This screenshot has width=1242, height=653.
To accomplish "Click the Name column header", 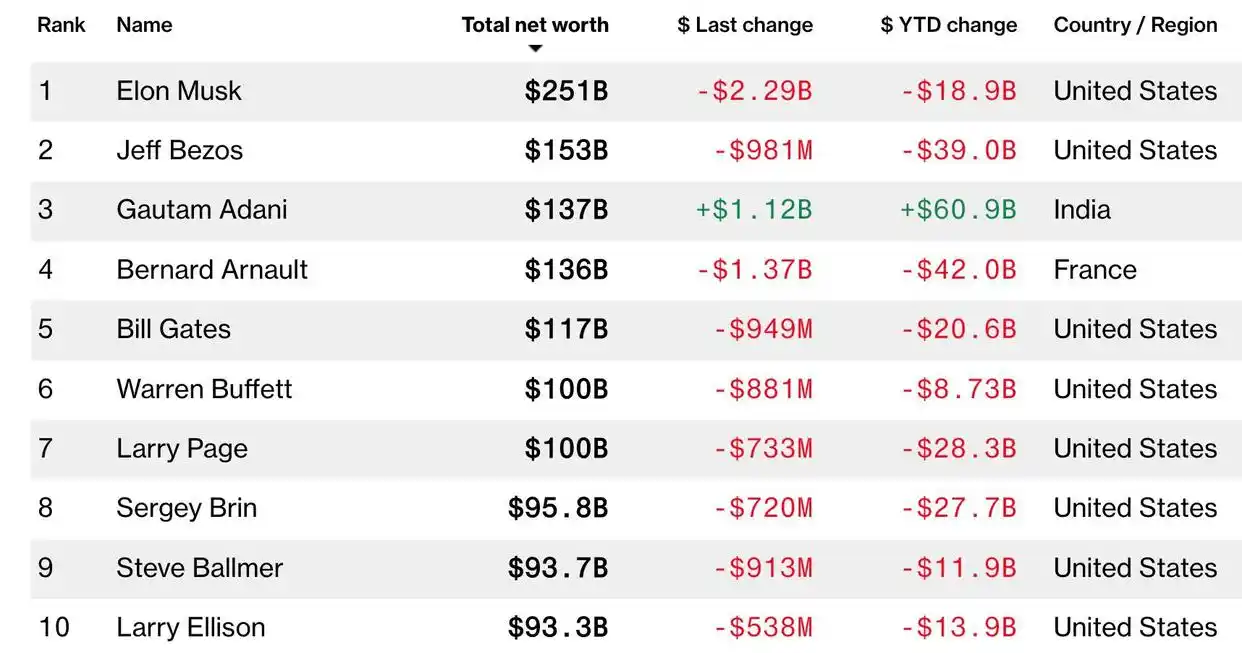I will point(144,25).
